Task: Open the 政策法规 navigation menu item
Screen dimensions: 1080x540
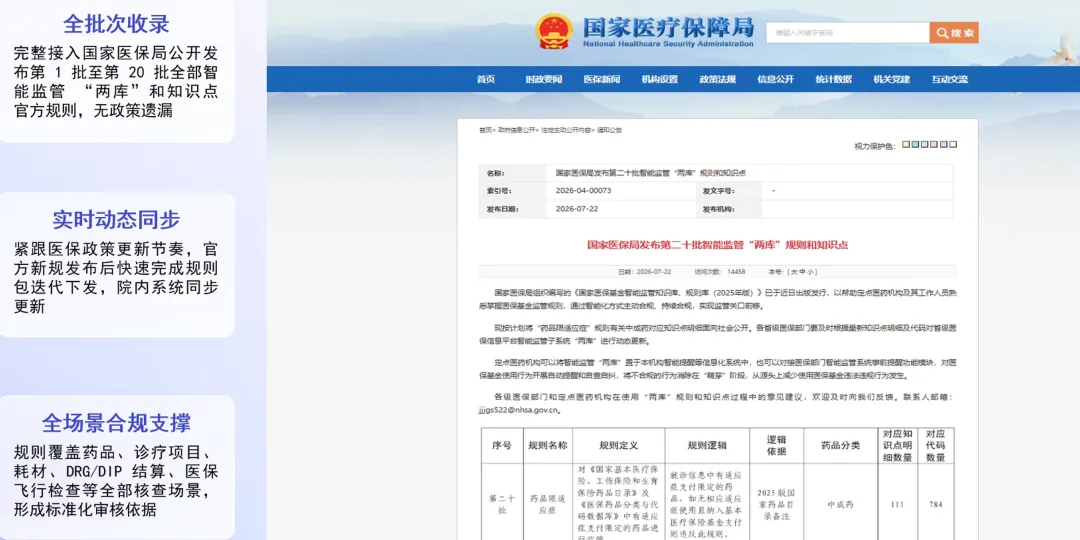Action: click(x=718, y=79)
